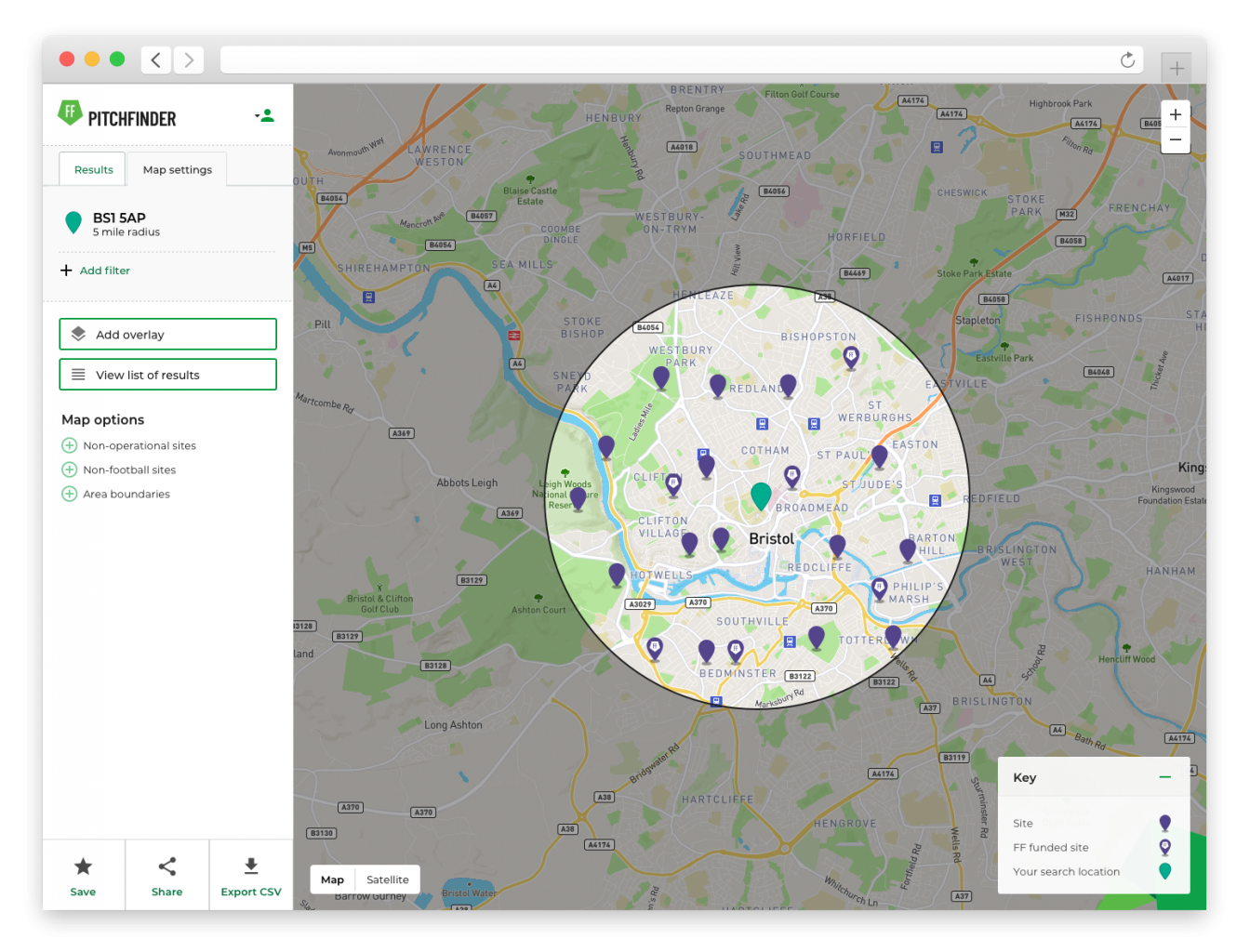Switch to the Results tab

92,169
